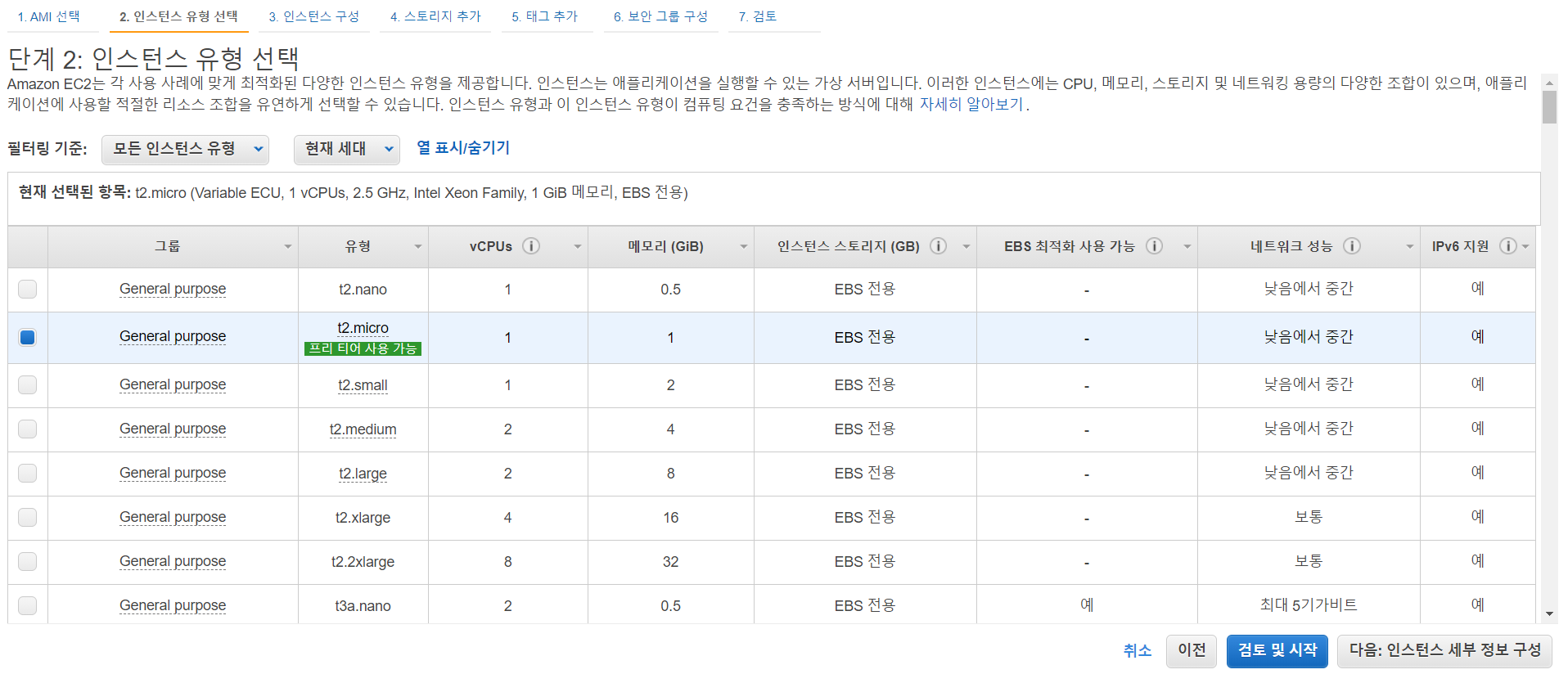Click the t2.nano type cell
Image resolution: width=1568 pixels, height=674 pixels.
(x=363, y=290)
